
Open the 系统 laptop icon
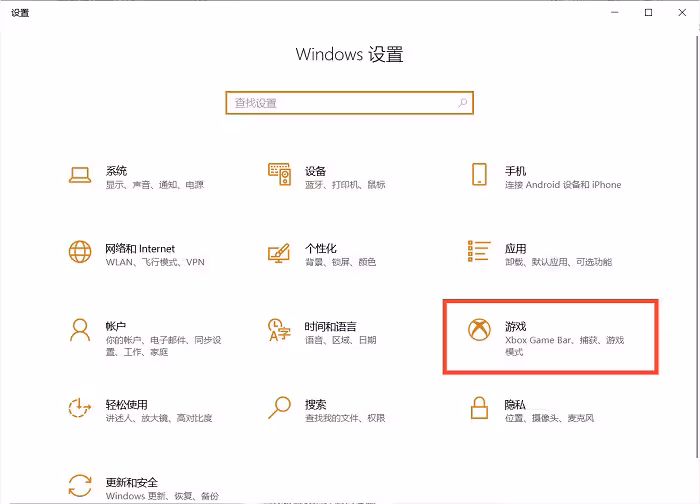pos(80,175)
